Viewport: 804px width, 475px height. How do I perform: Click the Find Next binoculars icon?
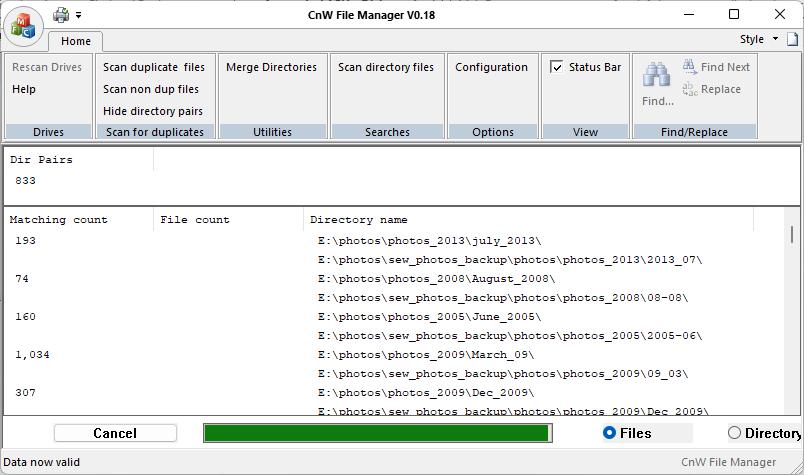click(x=690, y=67)
